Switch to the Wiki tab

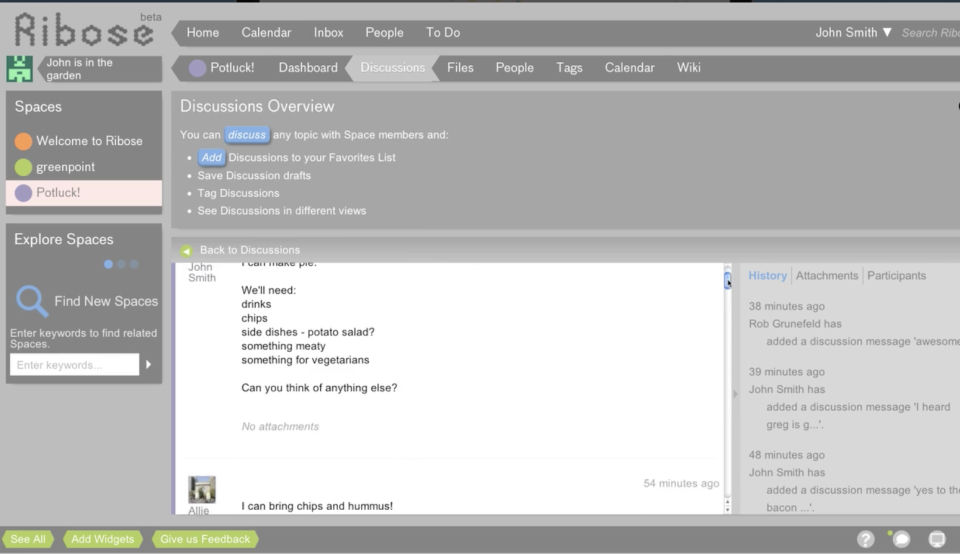pos(688,68)
